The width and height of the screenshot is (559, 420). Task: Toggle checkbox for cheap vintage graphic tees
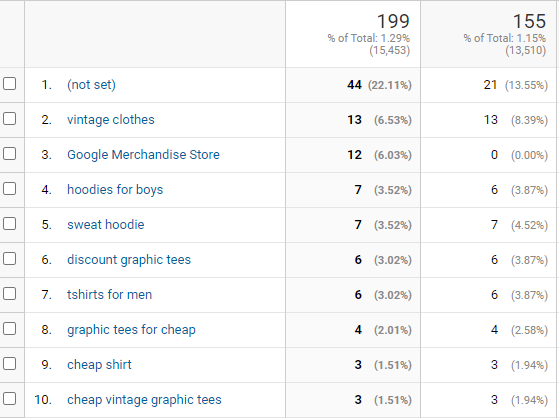pyautogui.click(x=10, y=399)
